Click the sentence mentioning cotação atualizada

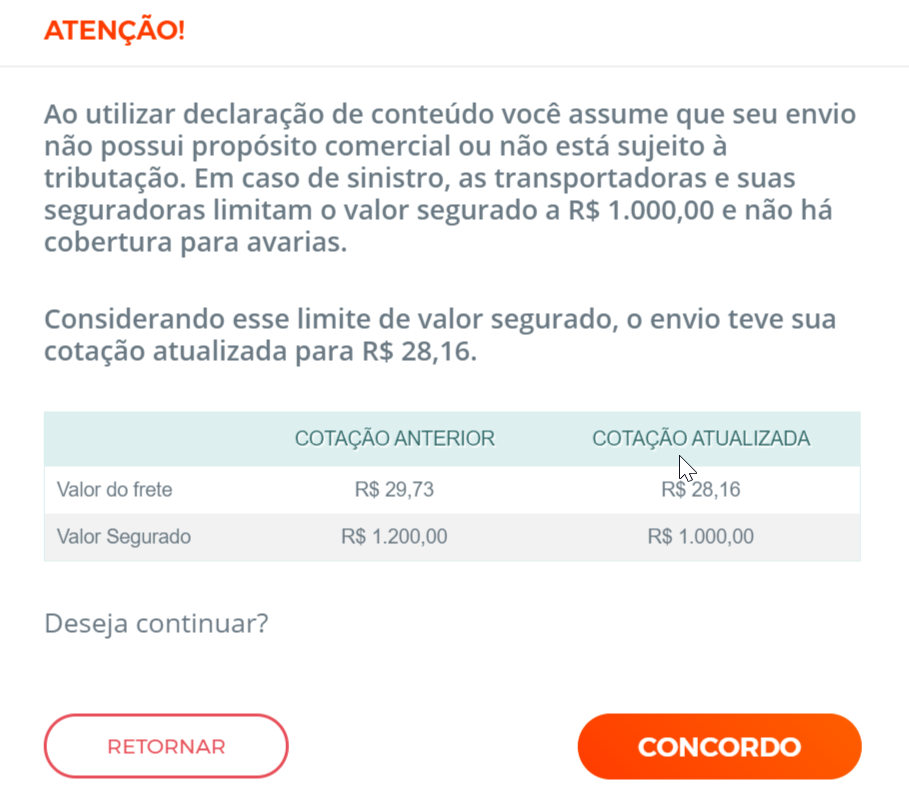click(x=440, y=335)
